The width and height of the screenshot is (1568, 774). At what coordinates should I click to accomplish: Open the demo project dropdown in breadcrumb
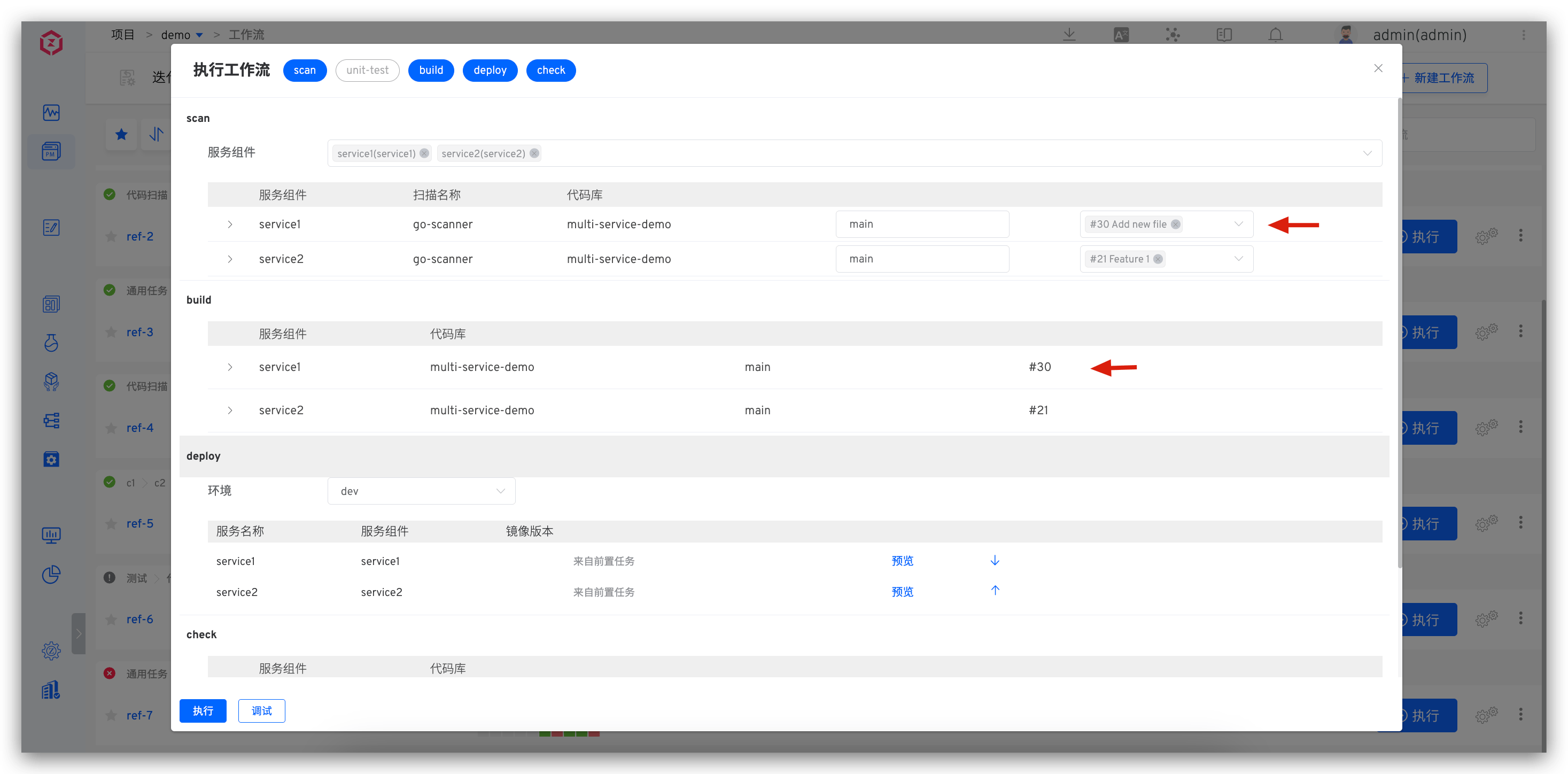coord(182,35)
